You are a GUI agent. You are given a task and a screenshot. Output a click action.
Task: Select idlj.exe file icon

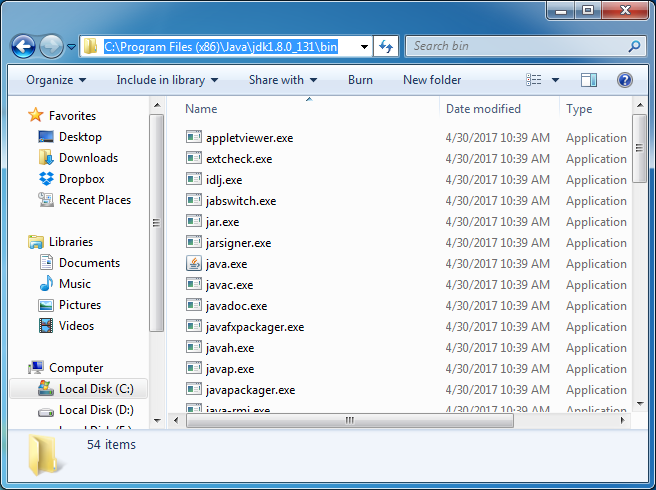point(194,179)
